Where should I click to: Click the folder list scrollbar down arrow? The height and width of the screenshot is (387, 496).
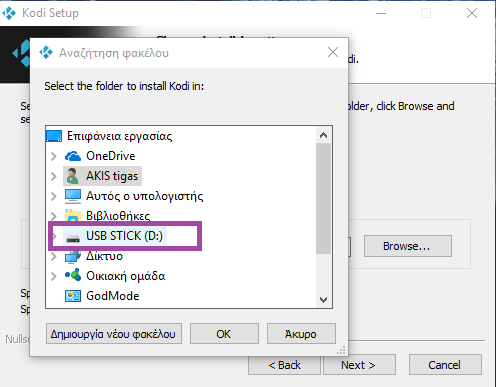coord(323,300)
